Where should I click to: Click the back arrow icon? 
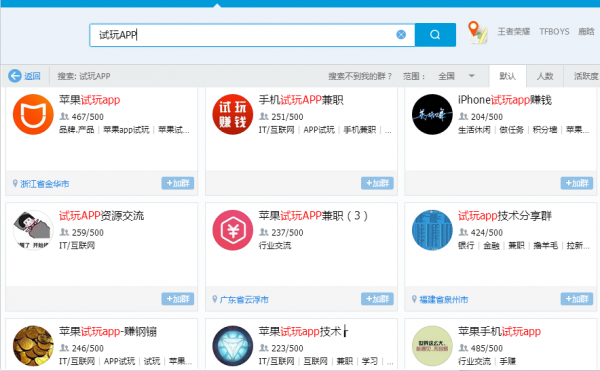[x=15, y=76]
